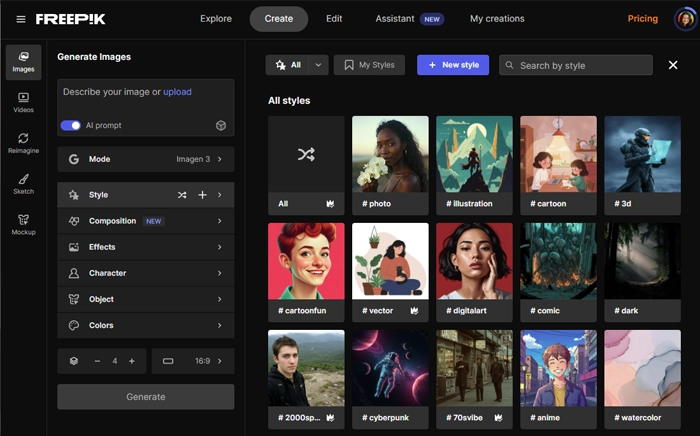The image size is (700, 436).
Task: Click the New style button
Action: pos(453,65)
